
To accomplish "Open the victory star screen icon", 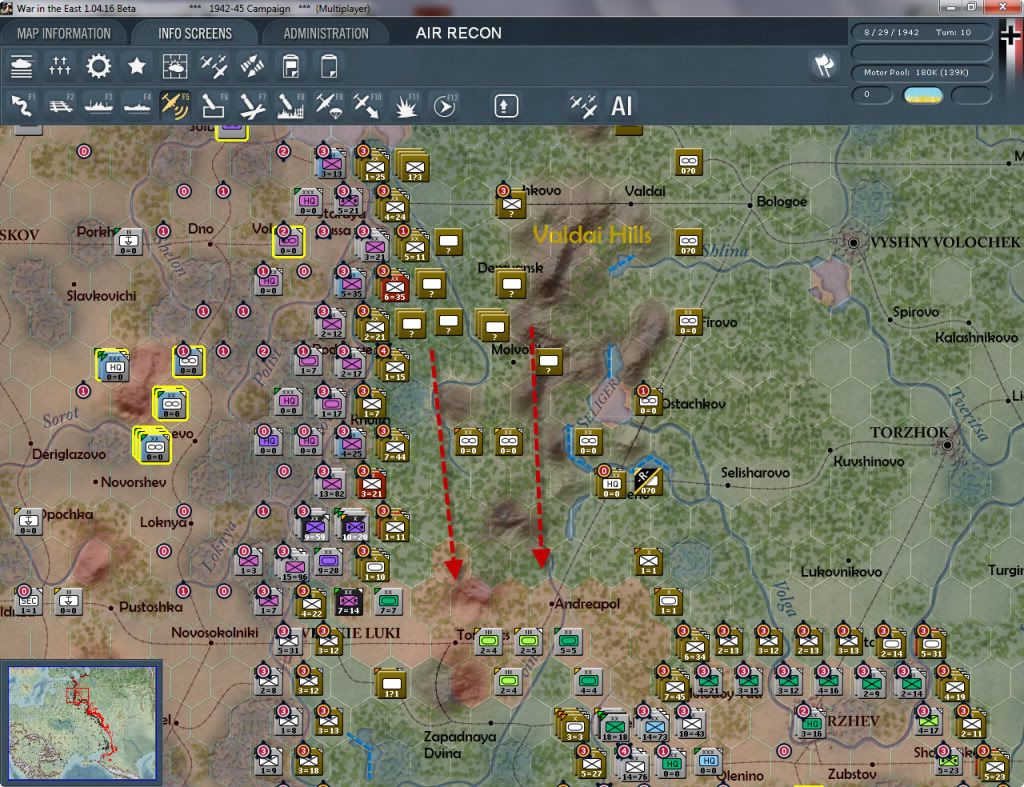I will click(x=136, y=67).
